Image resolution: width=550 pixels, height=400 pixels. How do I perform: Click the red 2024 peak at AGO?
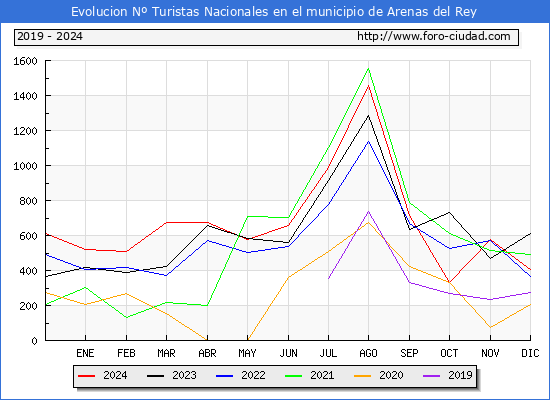point(368,85)
